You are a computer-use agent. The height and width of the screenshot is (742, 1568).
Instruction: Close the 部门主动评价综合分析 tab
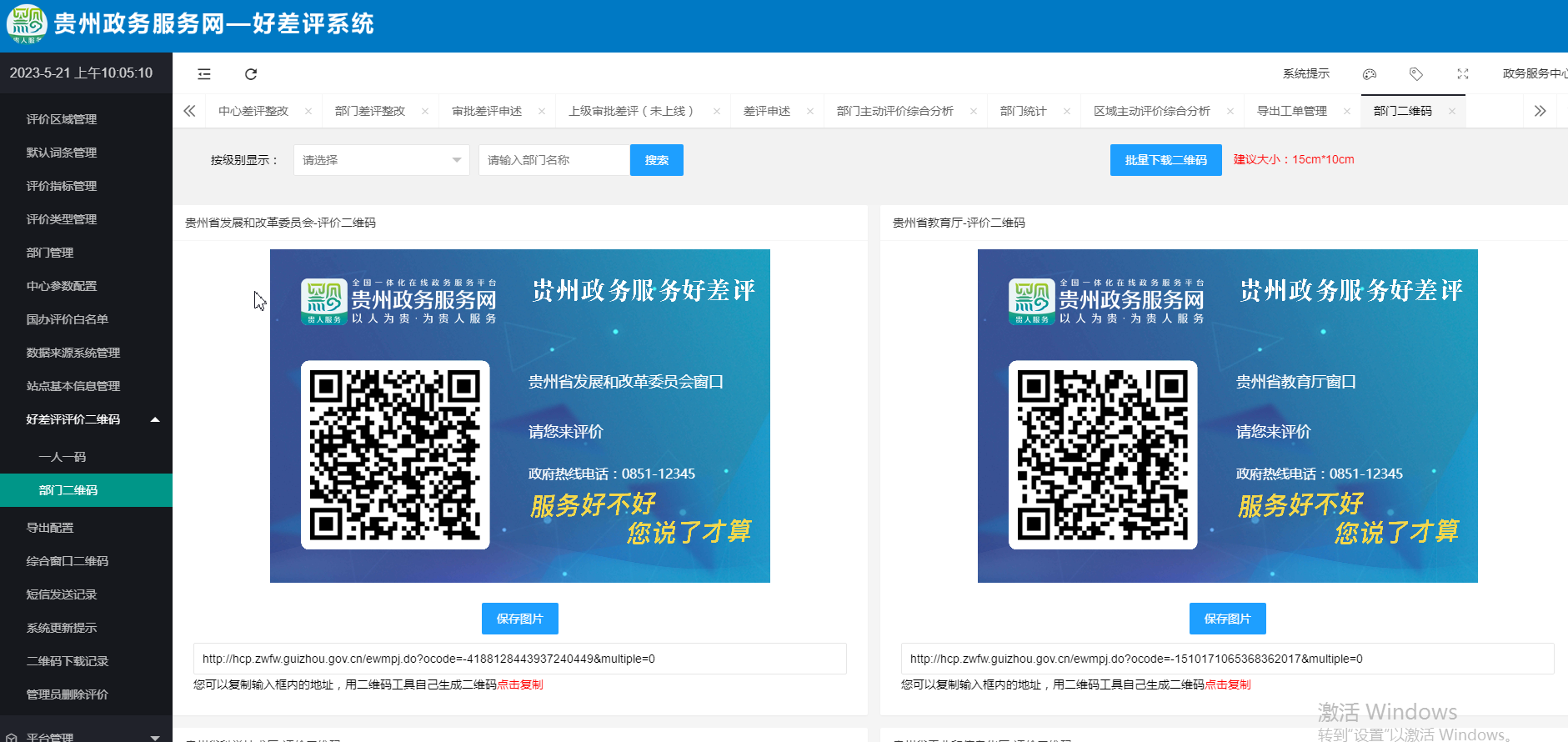tap(974, 111)
